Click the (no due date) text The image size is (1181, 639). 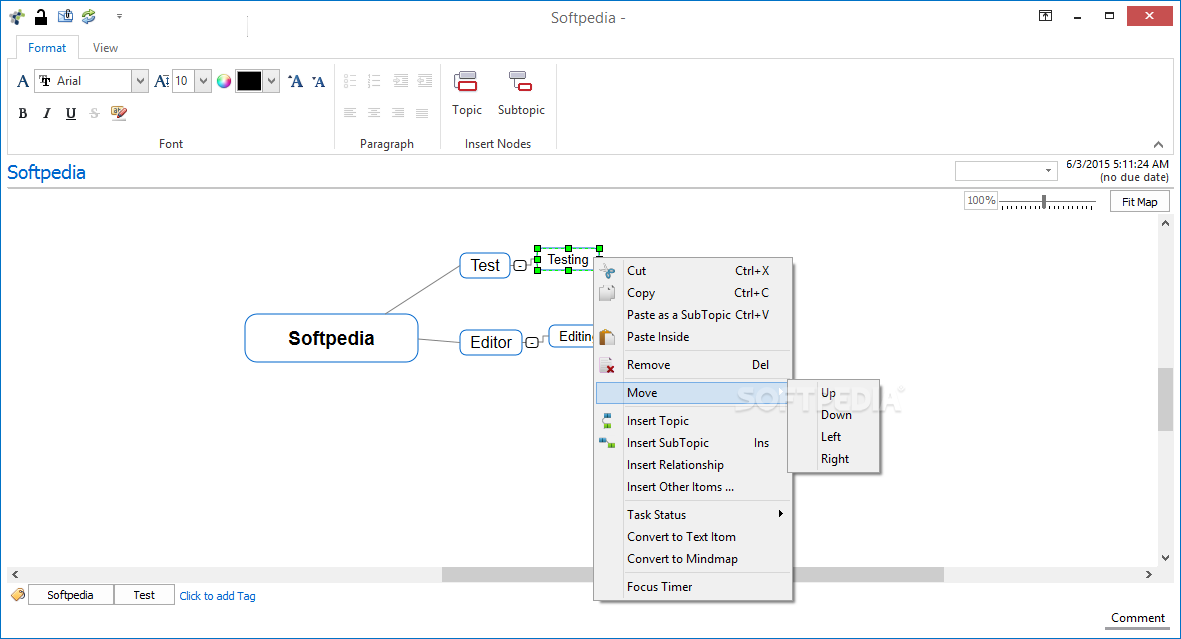tap(1134, 178)
